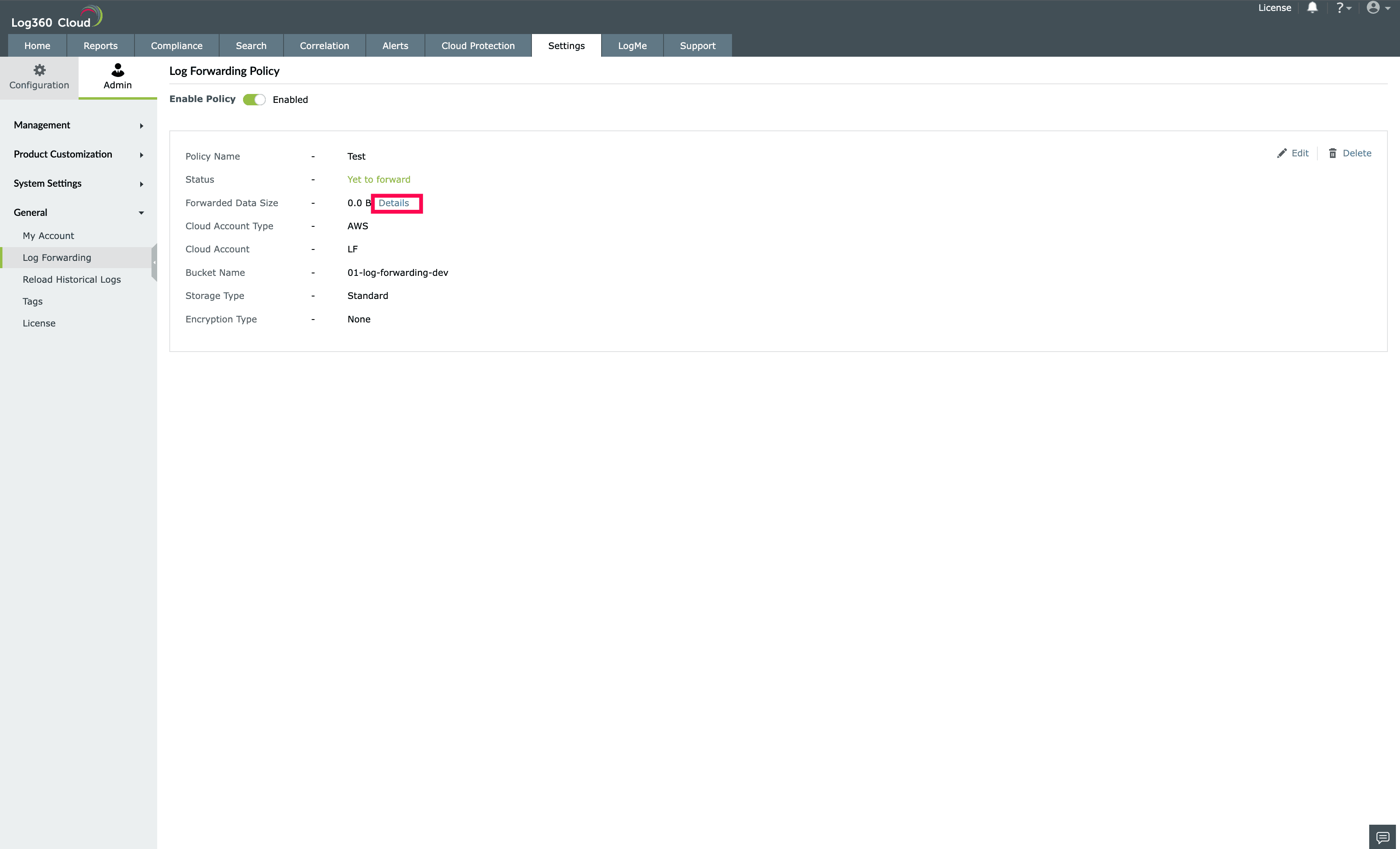
Task: Click the Configuration gear icon in sidebar
Action: 39,71
